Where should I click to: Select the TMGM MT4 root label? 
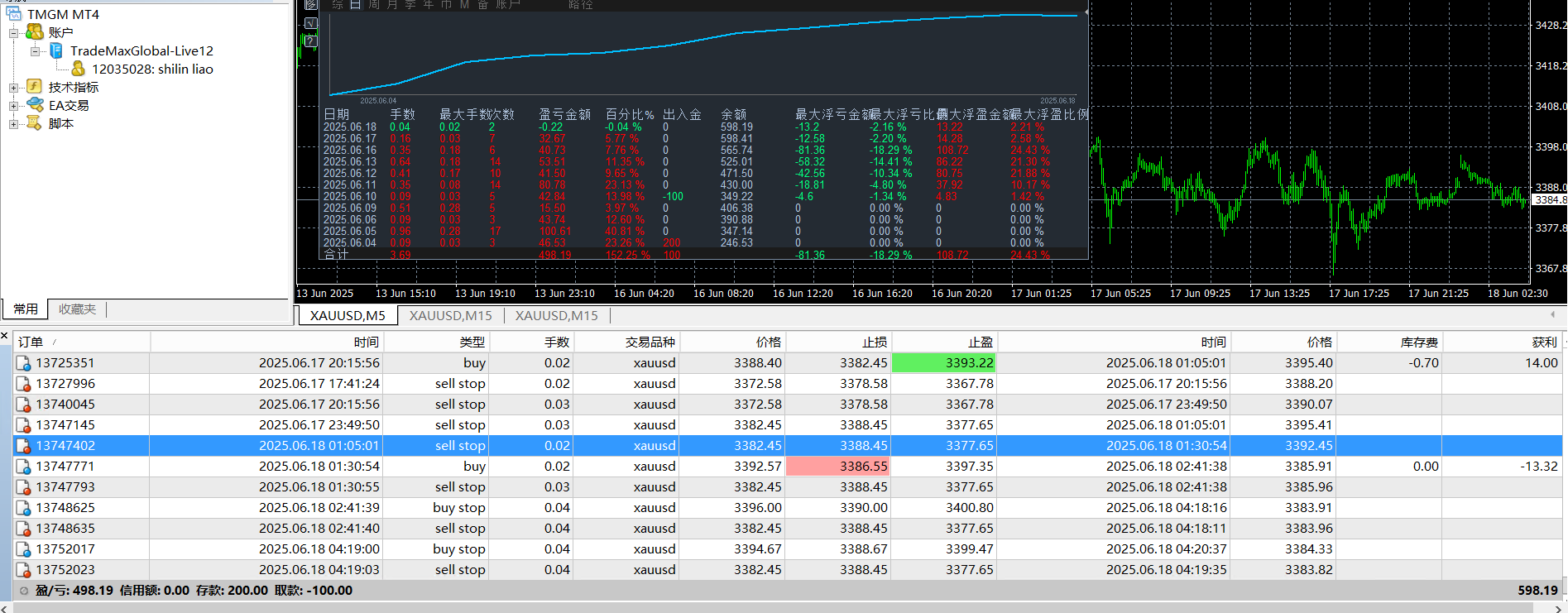tap(63, 14)
